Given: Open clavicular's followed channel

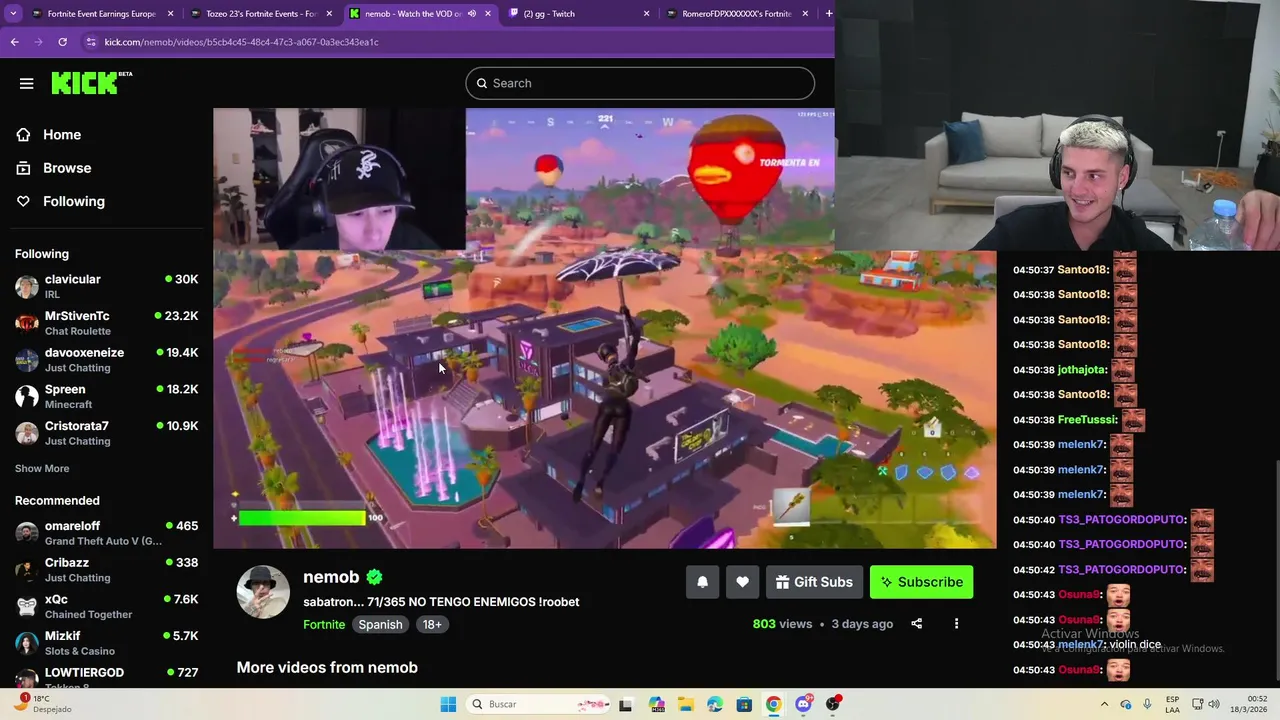Looking at the screenshot, I should click(x=106, y=286).
